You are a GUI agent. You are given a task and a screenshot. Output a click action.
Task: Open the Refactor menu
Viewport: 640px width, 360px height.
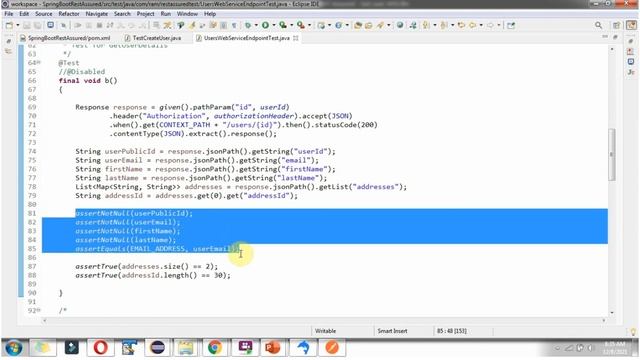pyautogui.click(x=69, y=14)
